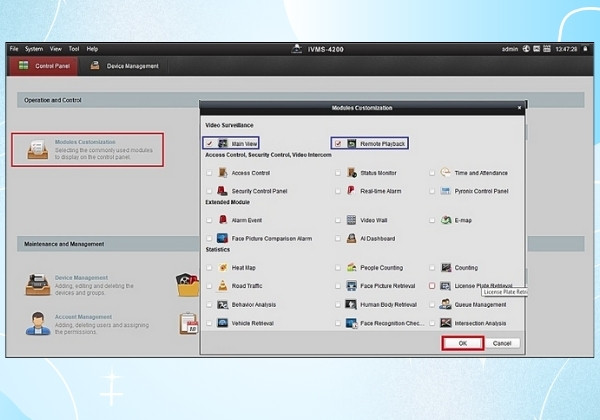Screen dimensions: 600x420
Task: Check the People Counting checkbox
Action: point(338,268)
